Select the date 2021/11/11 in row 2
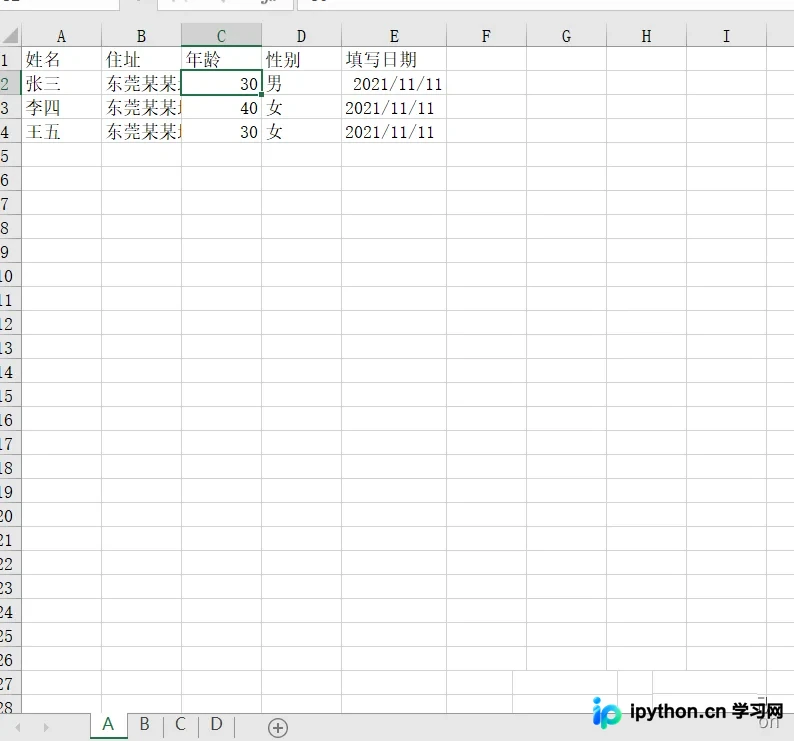The image size is (794, 741). [x=394, y=83]
